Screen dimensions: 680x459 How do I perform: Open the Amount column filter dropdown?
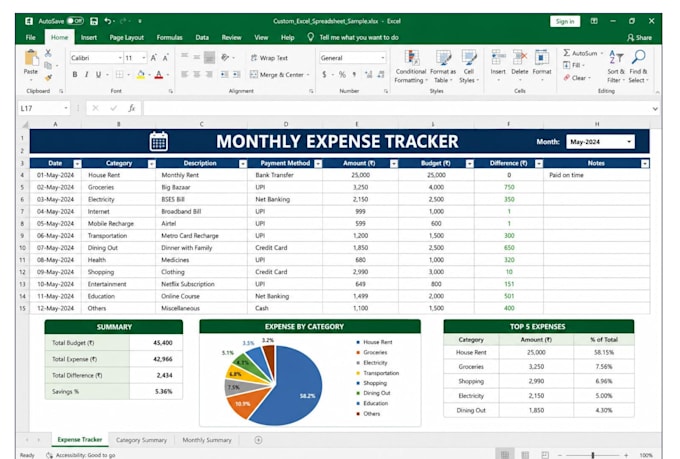coord(394,164)
